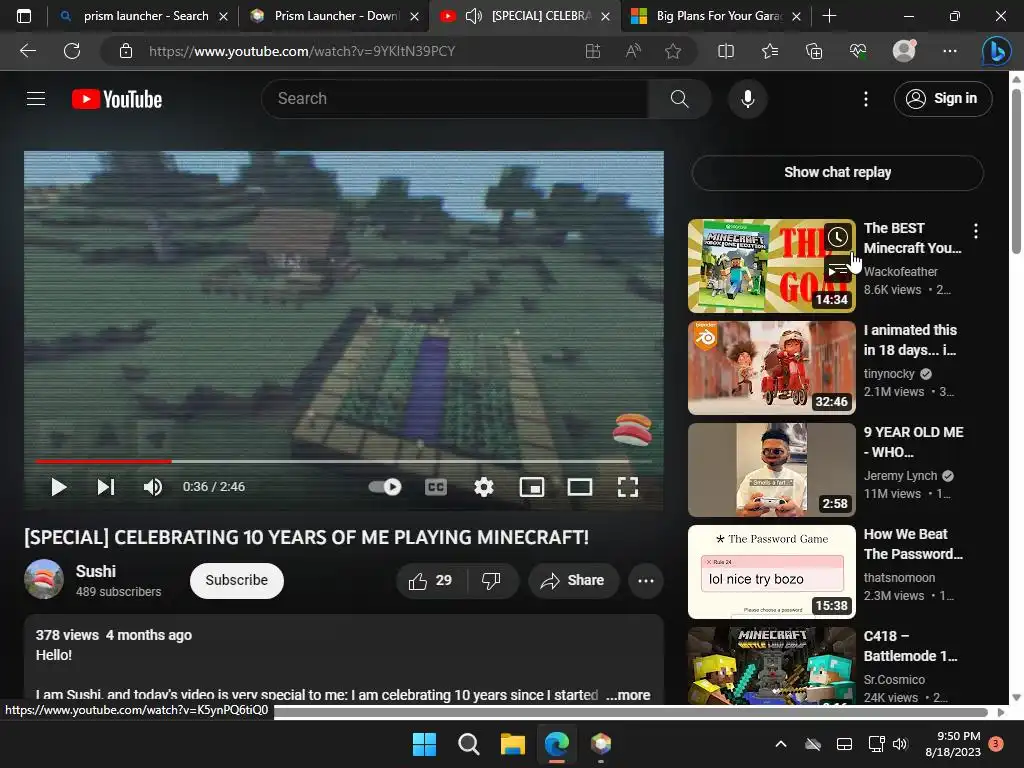Like the video with 29 likes
The width and height of the screenshot is (1024, 768).
coord(430,581)
